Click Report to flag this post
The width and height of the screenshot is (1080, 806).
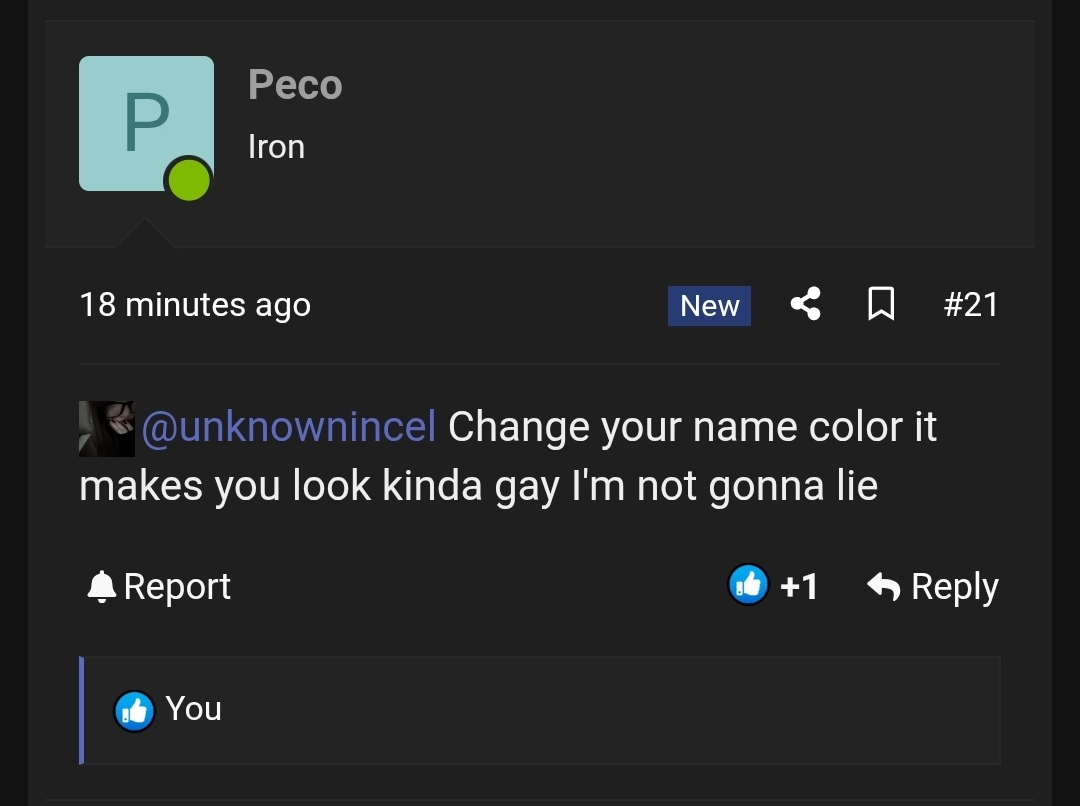(176, 586)
